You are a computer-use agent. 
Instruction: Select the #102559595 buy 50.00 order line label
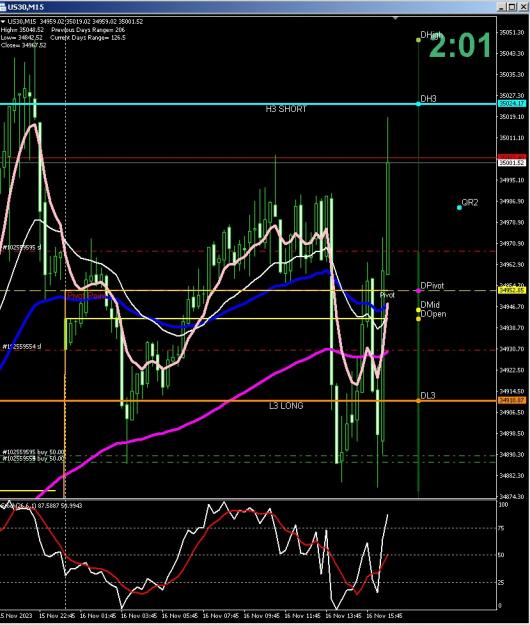(x=34, y=452)
